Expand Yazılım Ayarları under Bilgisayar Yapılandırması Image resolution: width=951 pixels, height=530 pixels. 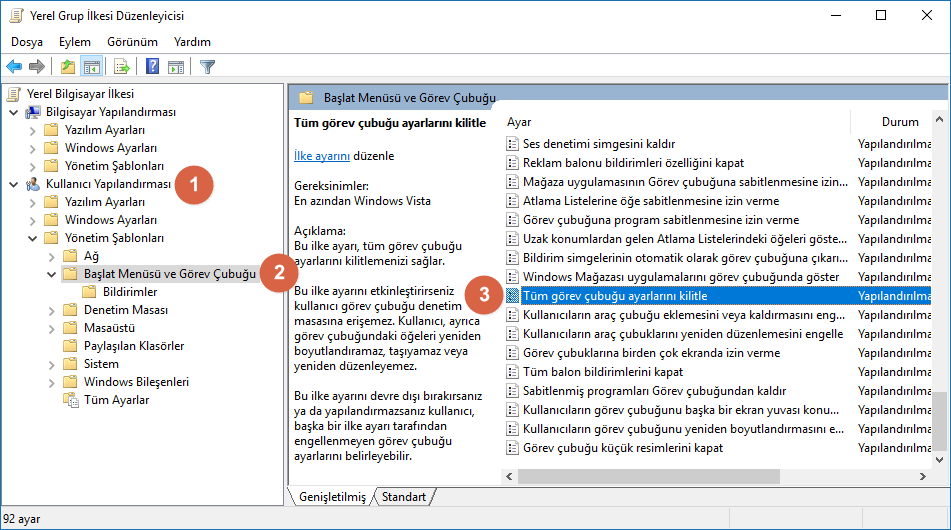tap(33, 130)
